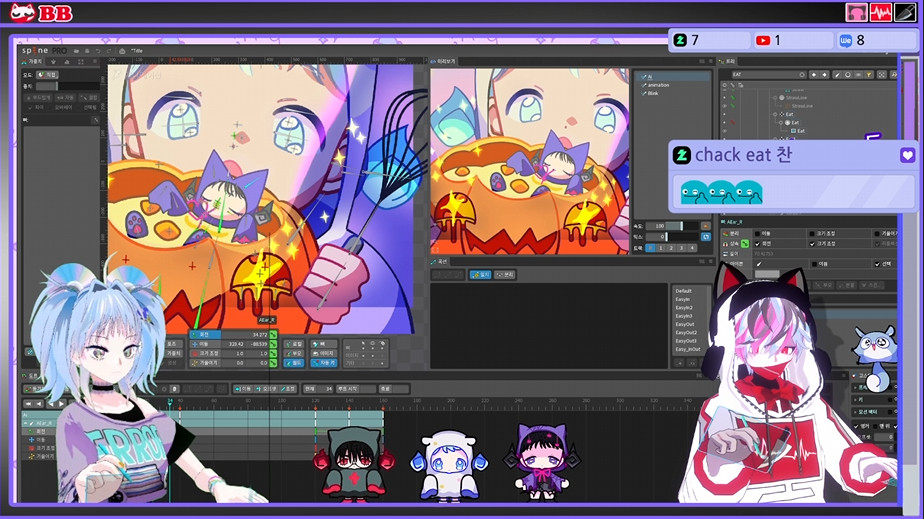Toggle the 이동 checkbox in 분리 row
This screenshot has width=924, height=519.
point(757,234)
